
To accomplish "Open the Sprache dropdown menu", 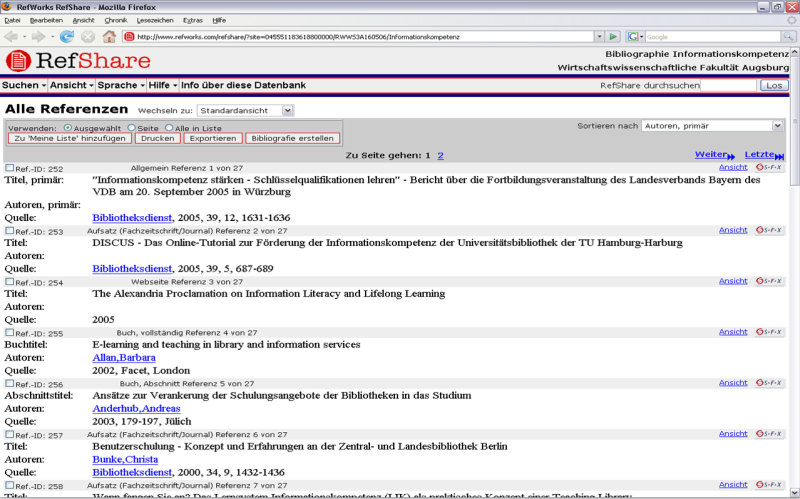I will point(121,85).
